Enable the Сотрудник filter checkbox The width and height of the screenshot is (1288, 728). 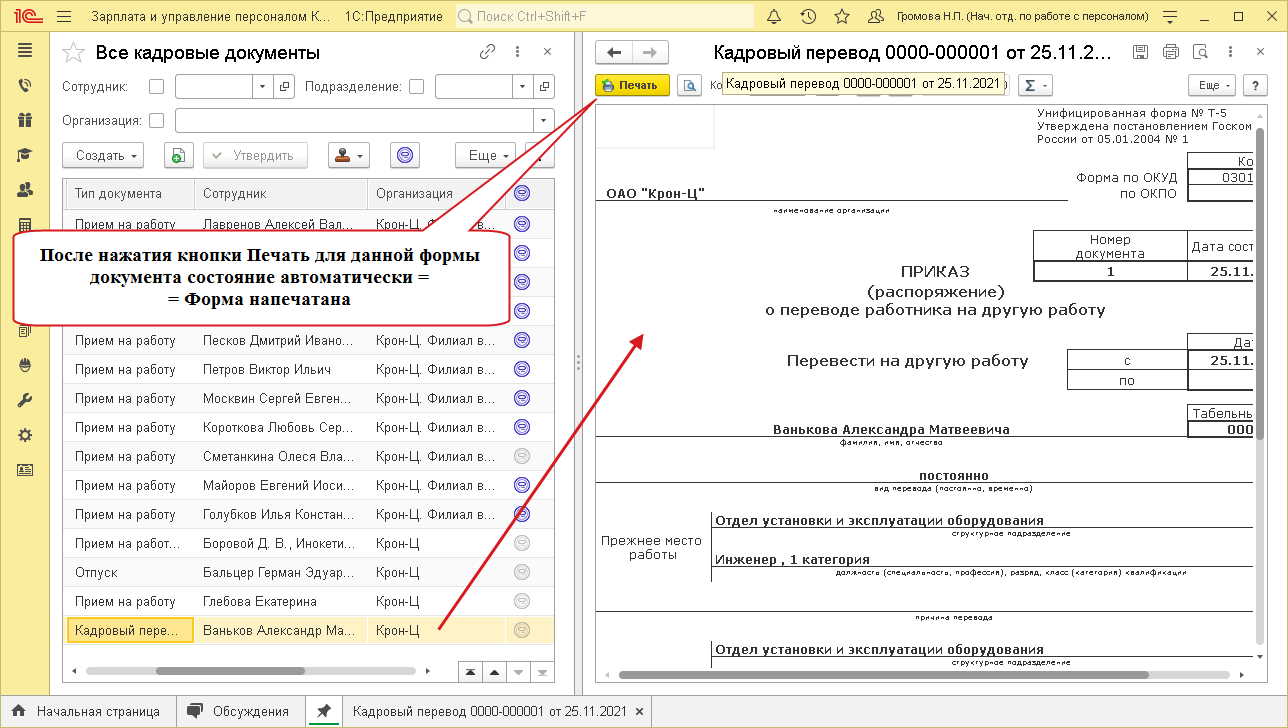(156, 87)
